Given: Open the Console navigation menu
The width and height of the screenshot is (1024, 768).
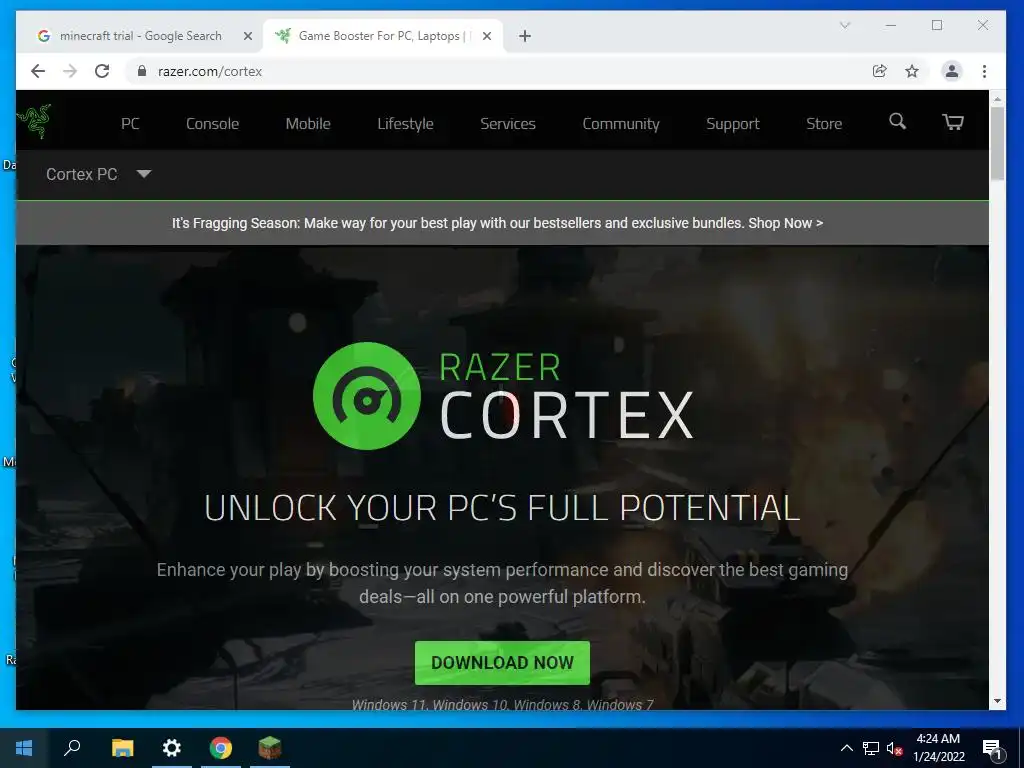Looking at the screenshot, I should click(212, 123).
